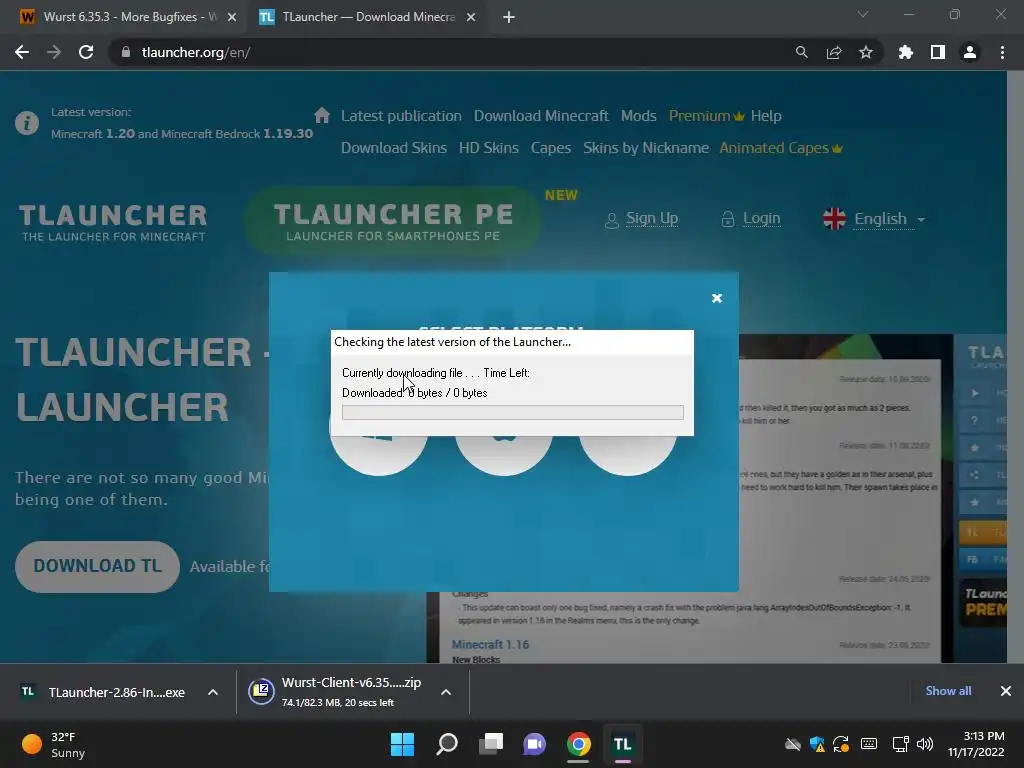Open the Mods menu link

pyautogui.click(x=638, y=116)
